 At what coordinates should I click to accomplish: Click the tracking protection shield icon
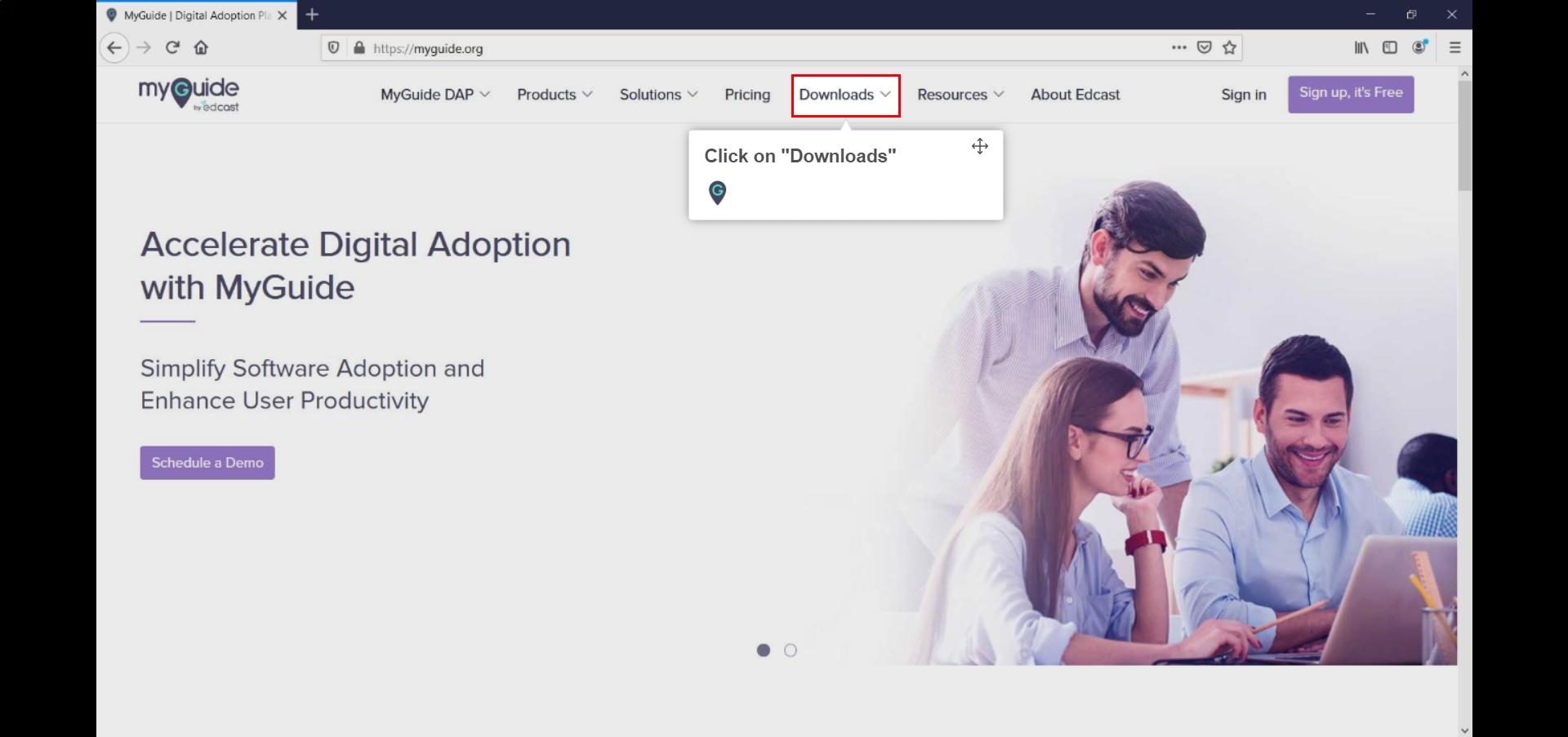pyautogui.click(x=333, y=48)
